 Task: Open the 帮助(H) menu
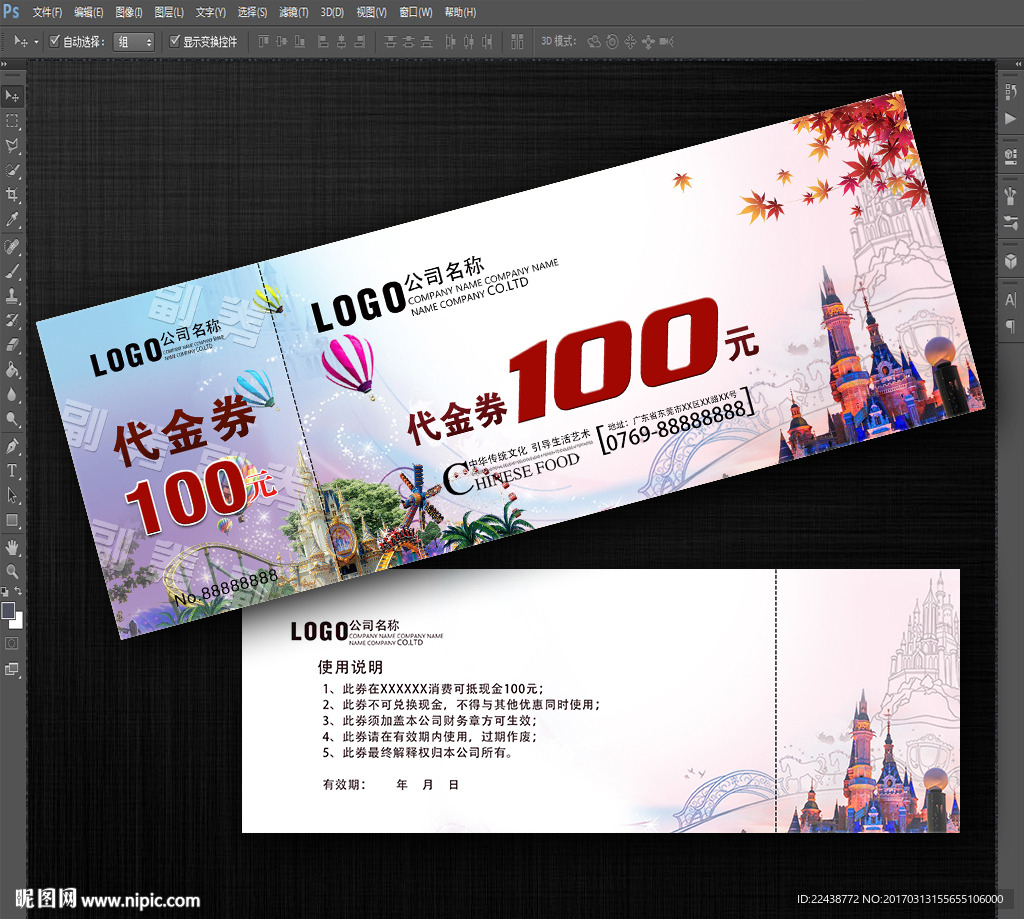[460, 12]
